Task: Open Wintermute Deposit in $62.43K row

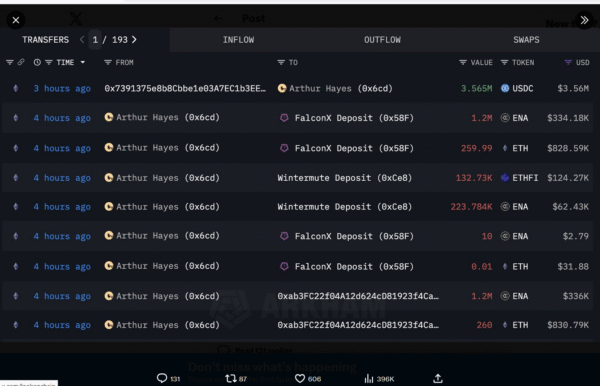Action: click(x=344, y=207)
